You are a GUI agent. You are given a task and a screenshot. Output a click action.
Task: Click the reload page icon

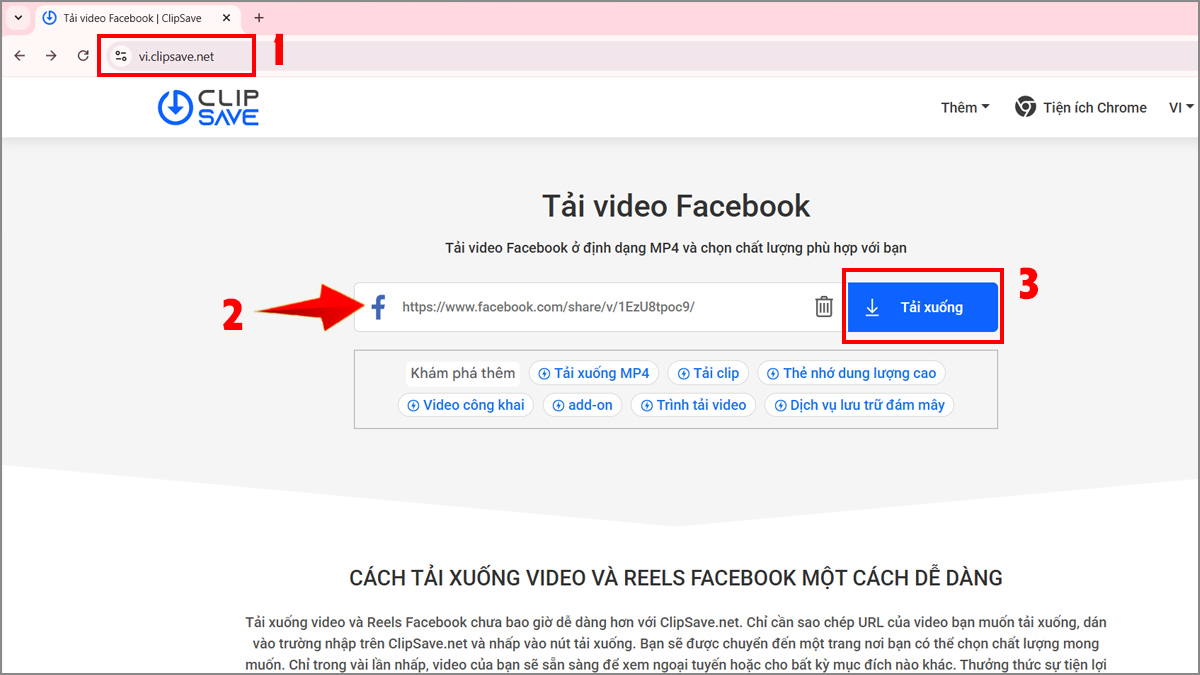(x=83, y=55)
